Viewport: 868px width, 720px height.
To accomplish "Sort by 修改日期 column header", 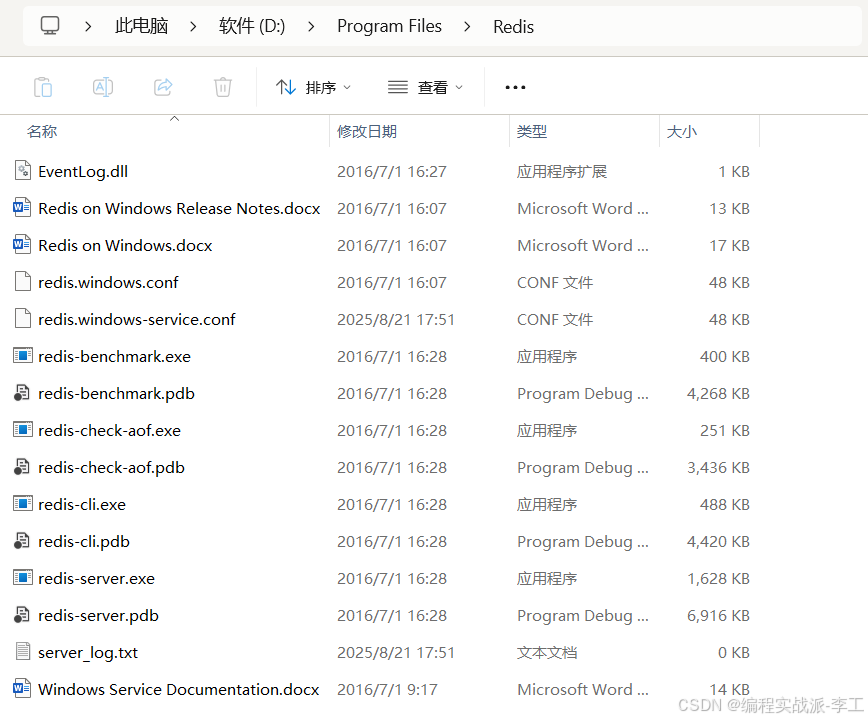I will point(366,132).
